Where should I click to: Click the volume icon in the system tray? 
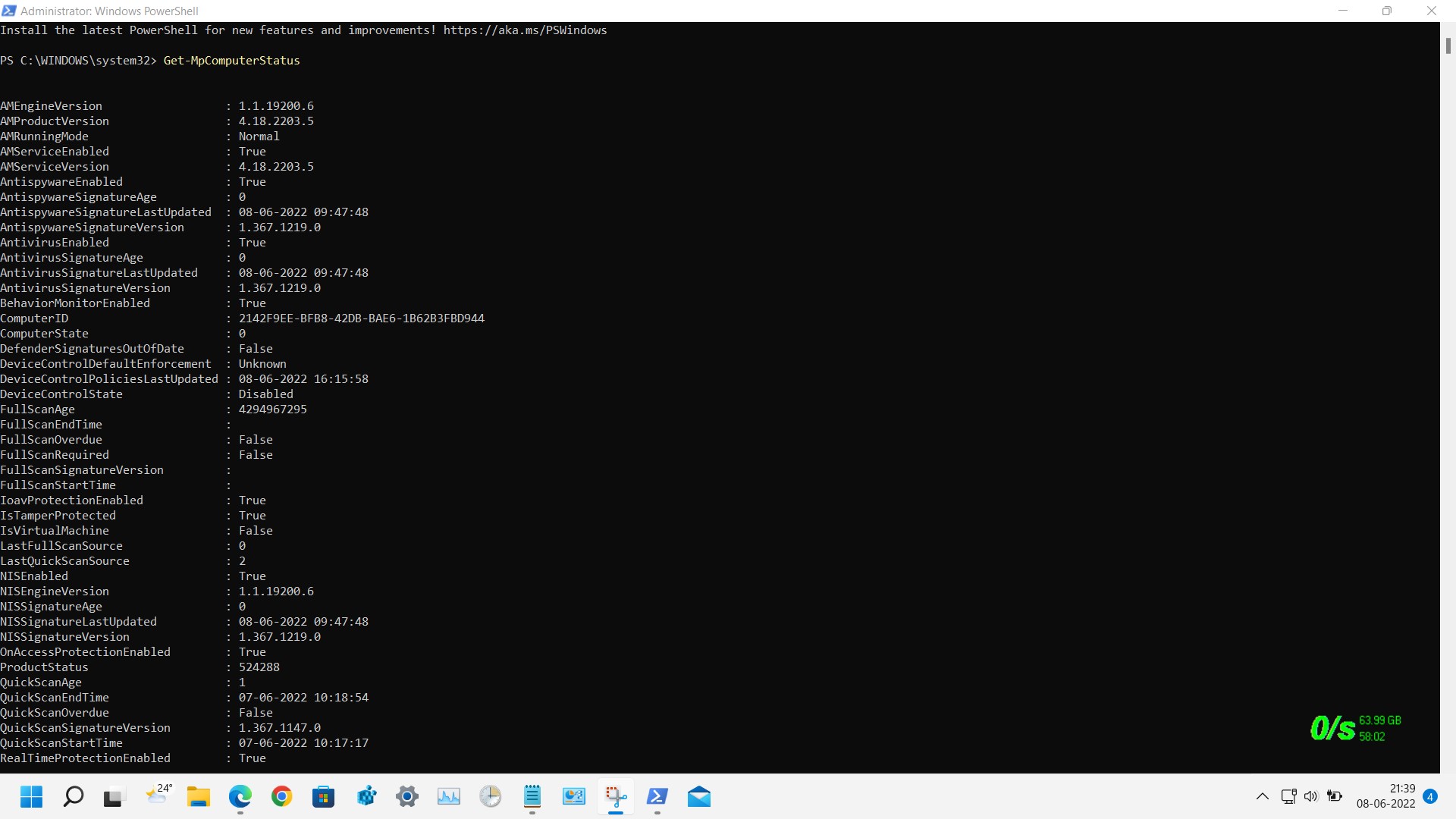[x=1311, y=796]
